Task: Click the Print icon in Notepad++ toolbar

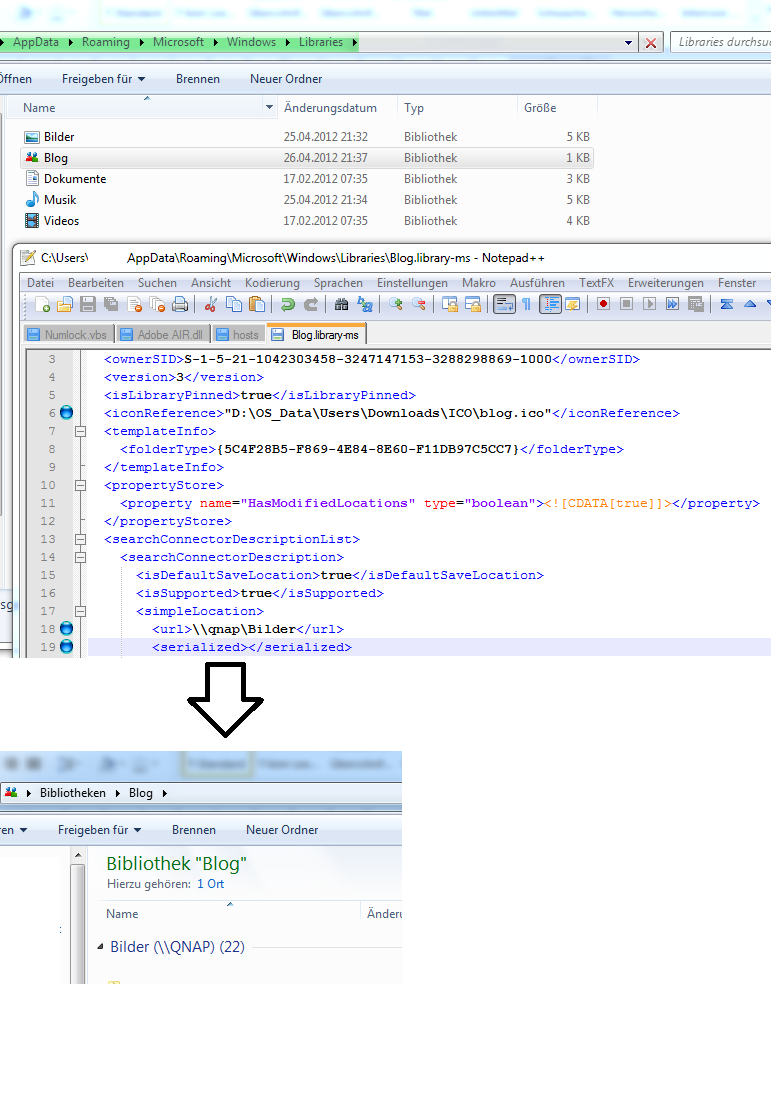Action: (180, 305)
